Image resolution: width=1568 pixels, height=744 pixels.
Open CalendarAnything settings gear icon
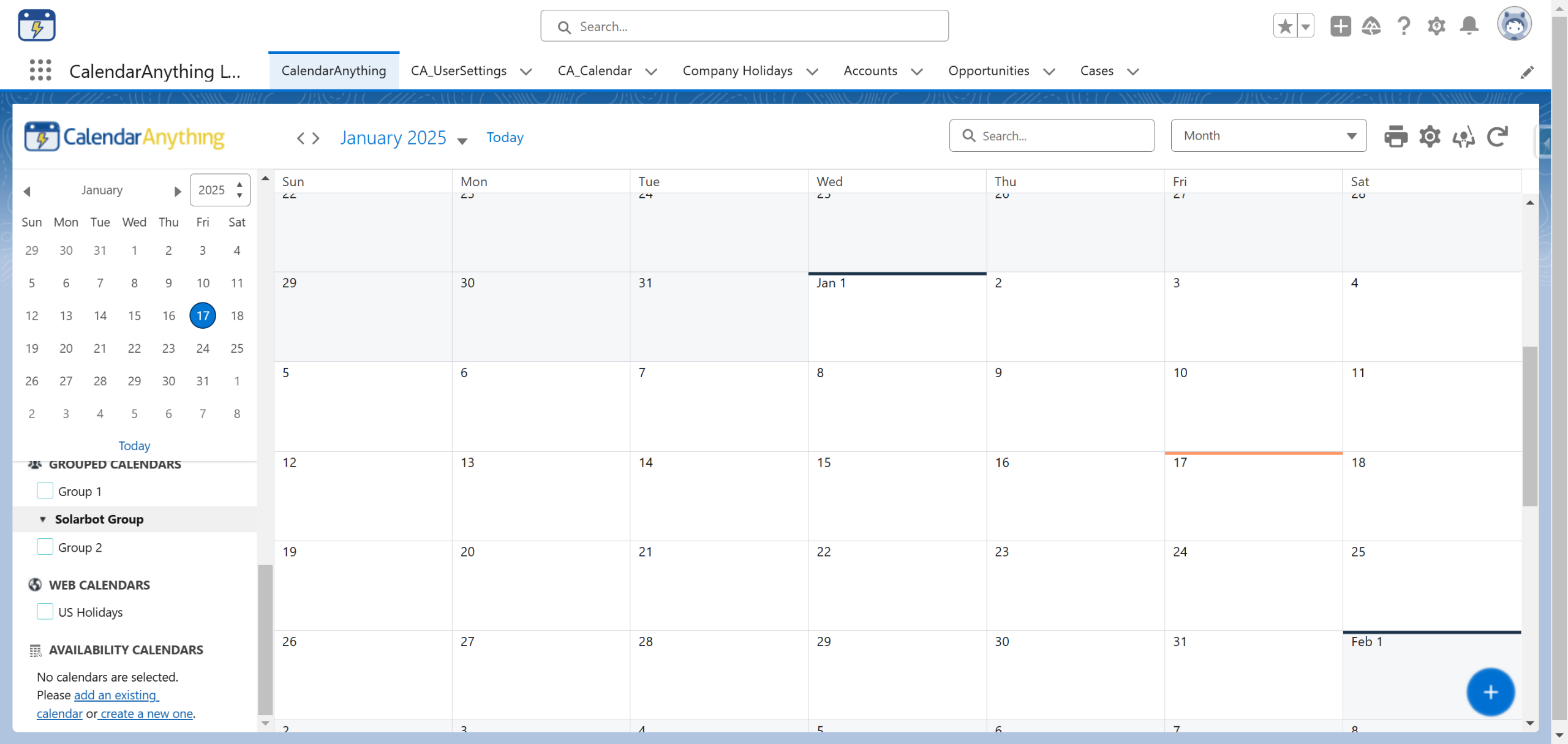click(x=1430, y=136)
